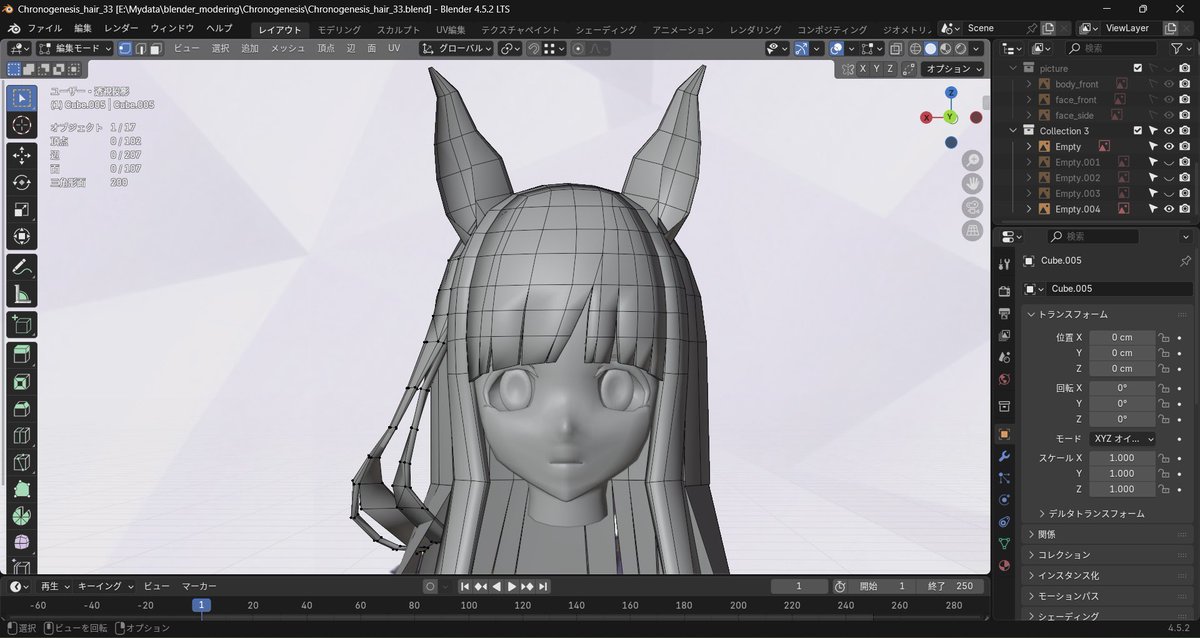This screenshot has height=638, width=1200.
Task: Switch to the UV Editing (UV編集) workspace tab
Action: click(450, 29)
